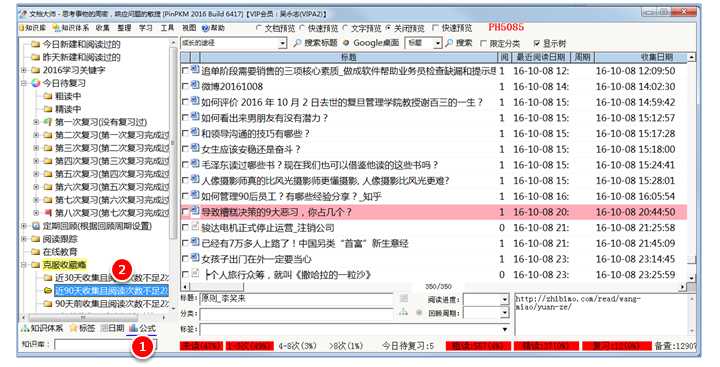720x367 pixels.
Task: Click the 公式 tab chart icon
Action: pos(134,328)
